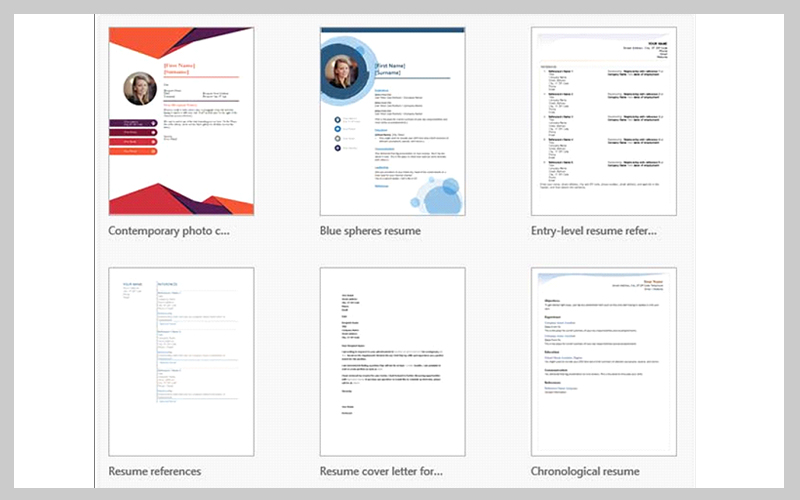This screenshot has height=500, width=800.
Task: Click the "Chronological resume" caption text
Action: tap(585, 471)
